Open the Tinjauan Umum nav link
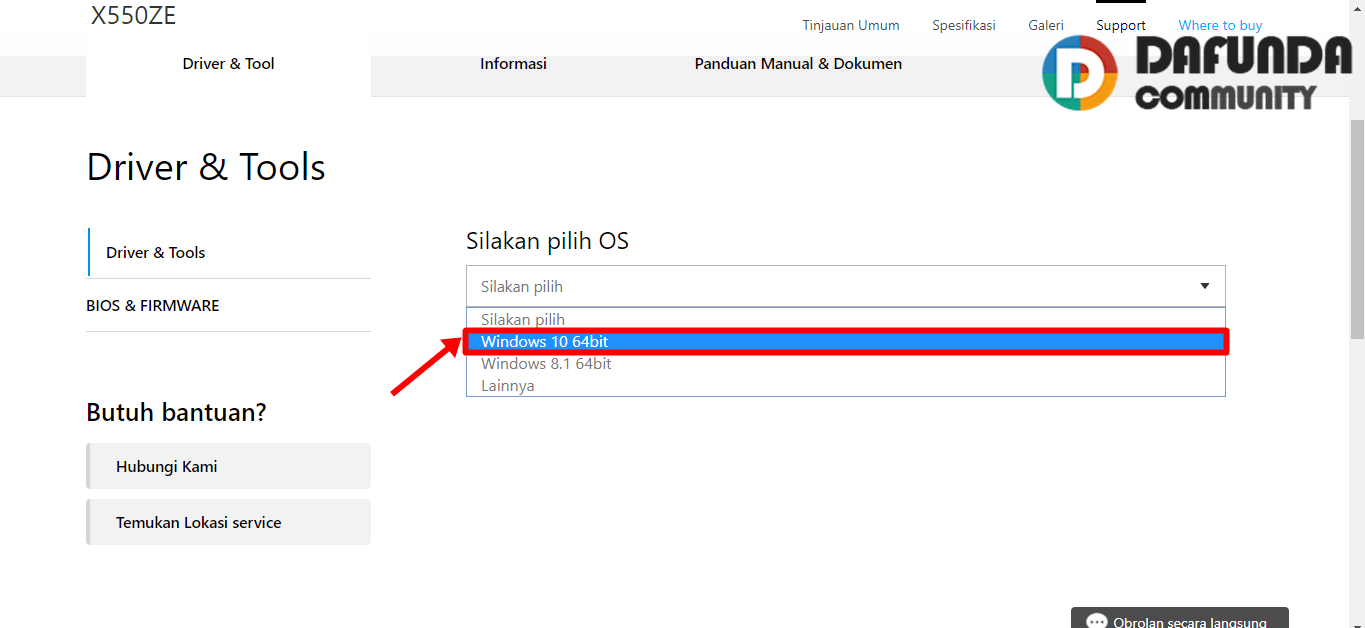 coord(850,26)
